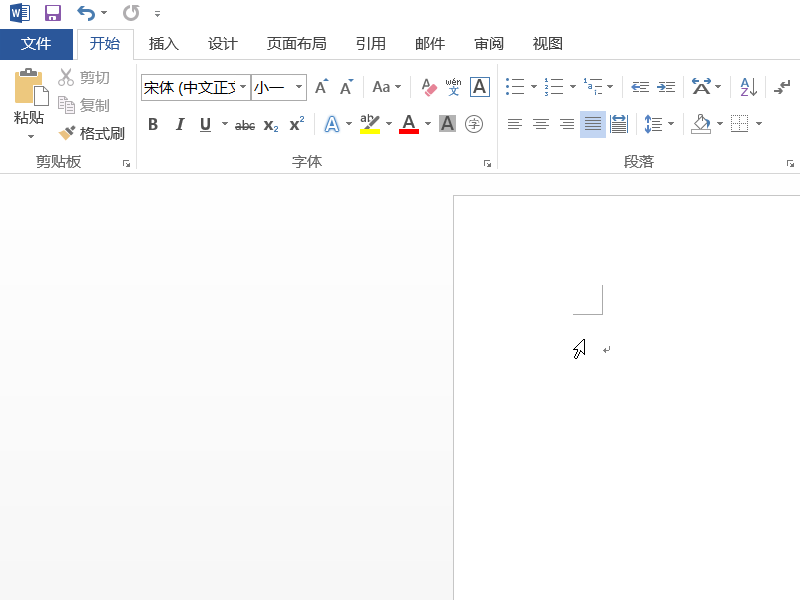Open bullet list dropdown arrow

(534, 87)
